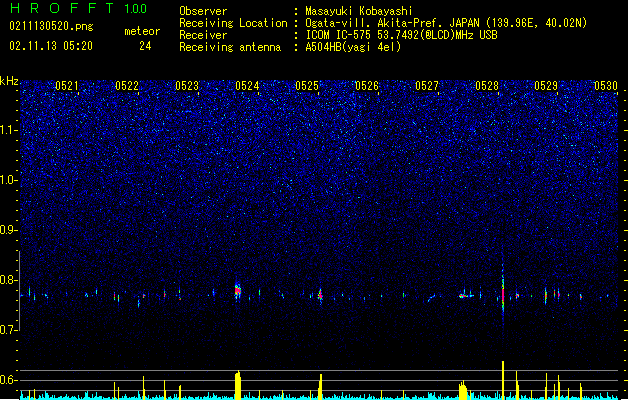629x400 pixels.
Task: Click the wide yellow power bar after 0527
Action: click(x=463, y=390)
